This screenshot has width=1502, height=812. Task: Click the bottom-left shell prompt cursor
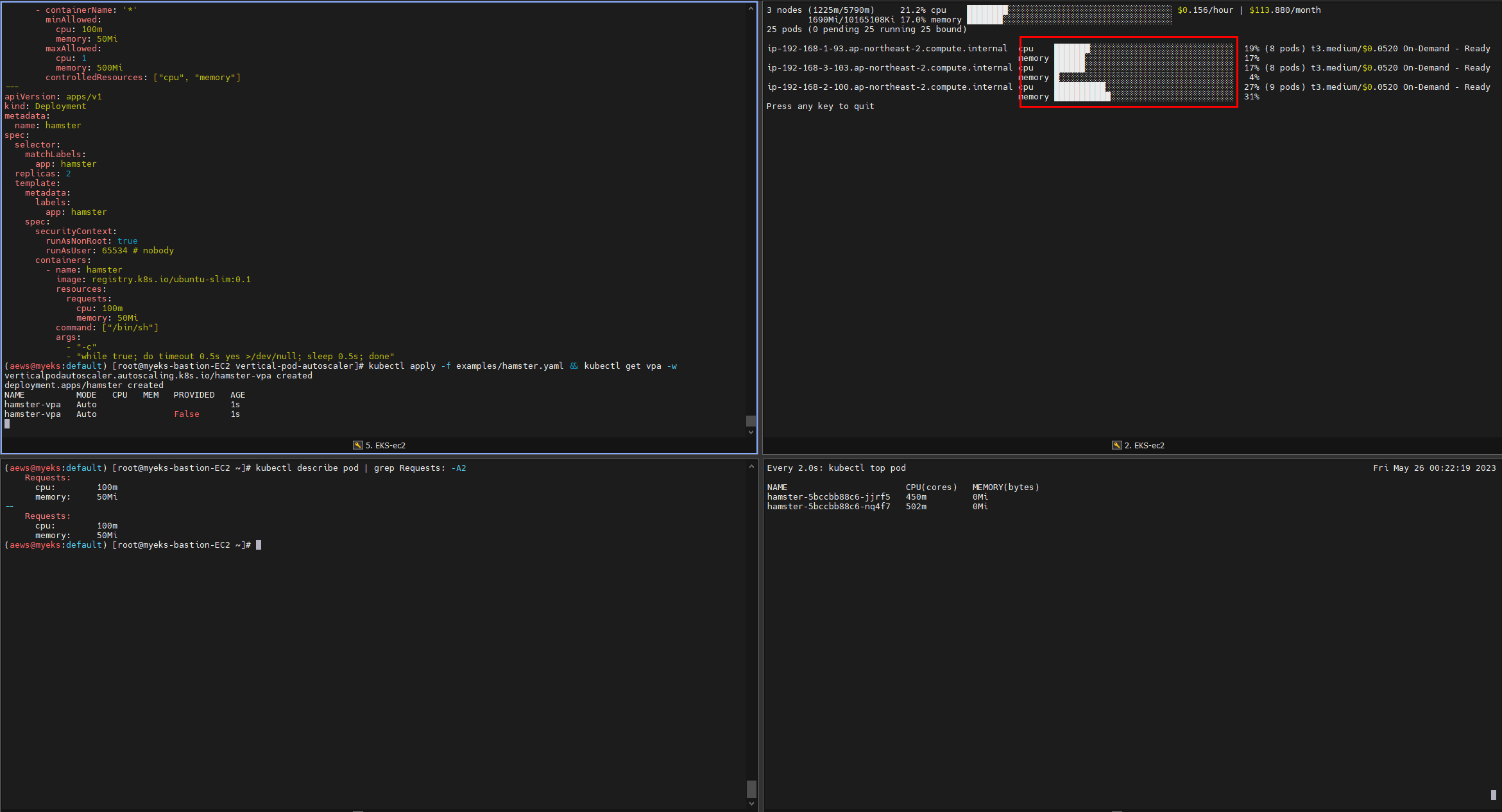[259, 545]
